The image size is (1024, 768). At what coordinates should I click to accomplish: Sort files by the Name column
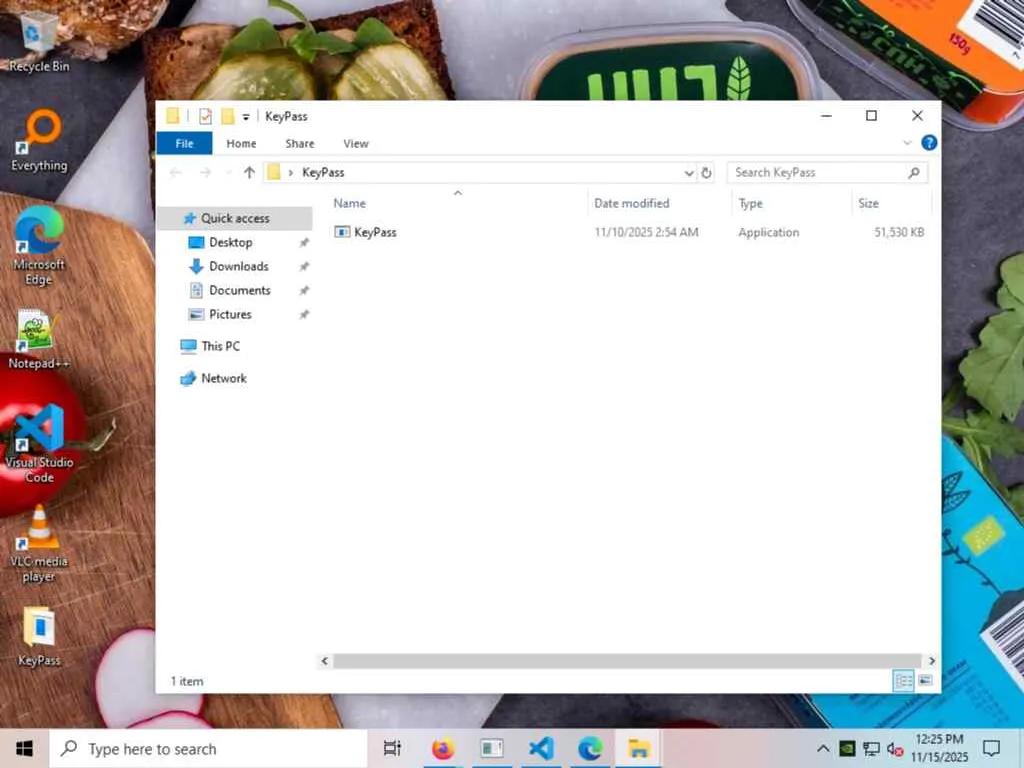pyautogui.click(x=349, y=203)
